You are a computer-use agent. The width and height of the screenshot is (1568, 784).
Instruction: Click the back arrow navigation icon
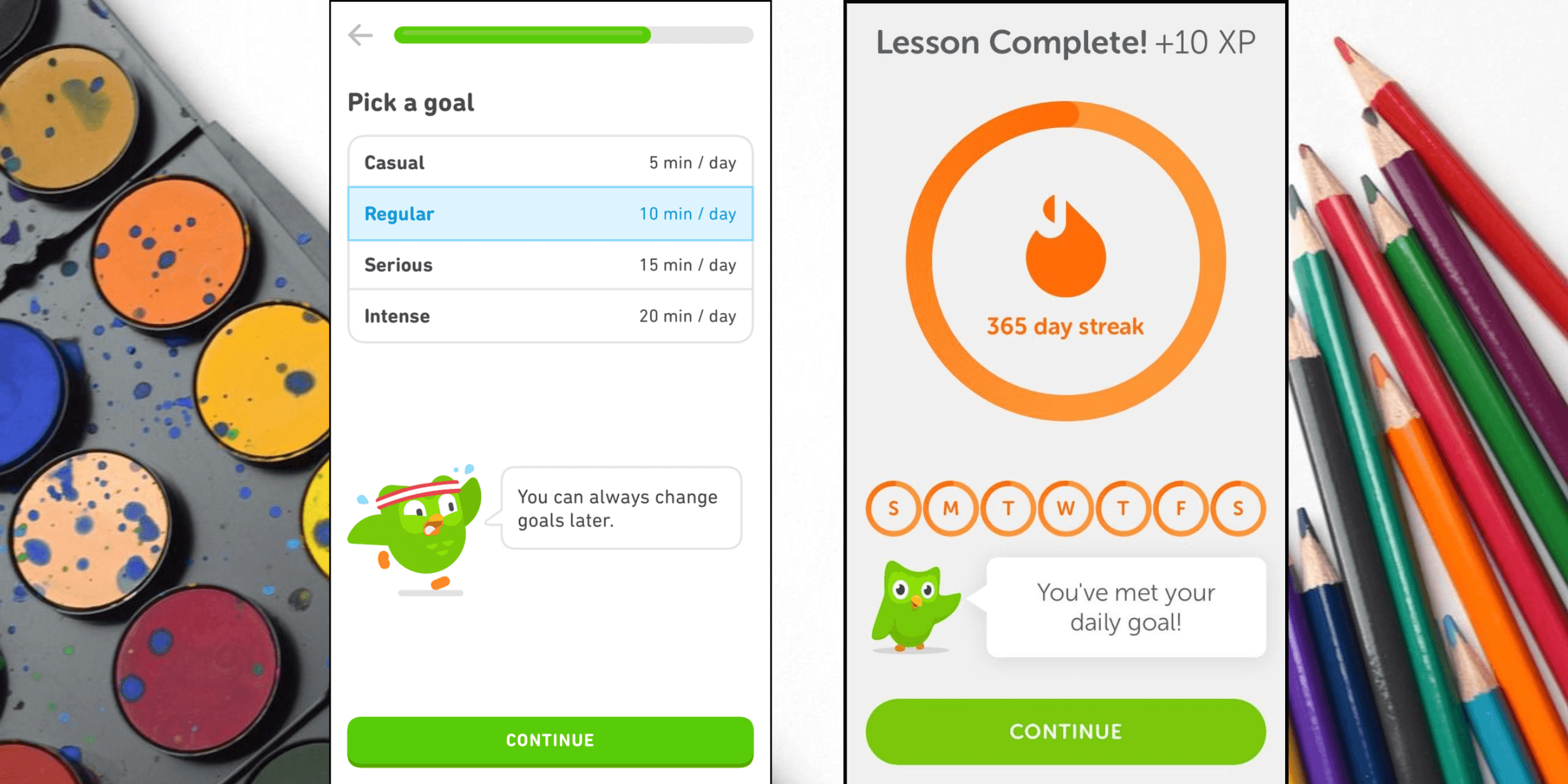point(361,35)
